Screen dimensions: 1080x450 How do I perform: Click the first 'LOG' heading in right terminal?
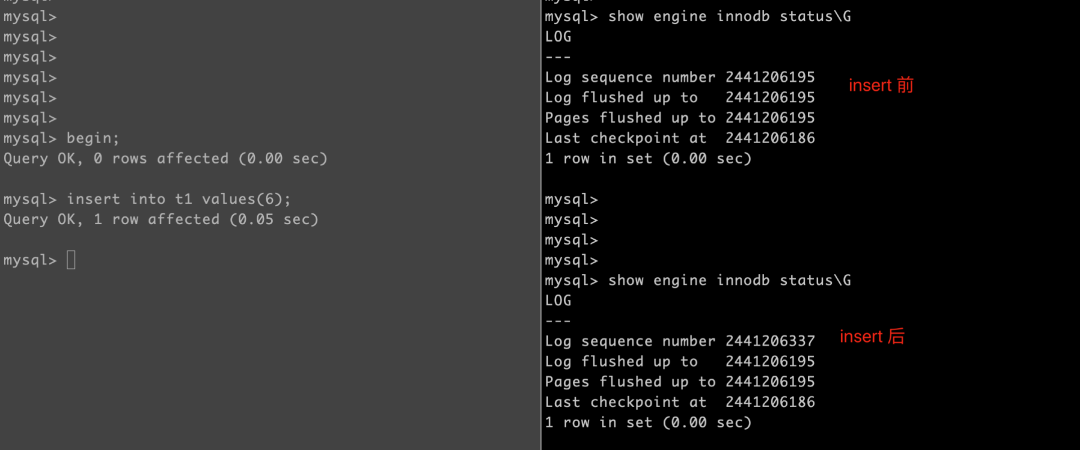pyautogui.click(x=558, y=37)
